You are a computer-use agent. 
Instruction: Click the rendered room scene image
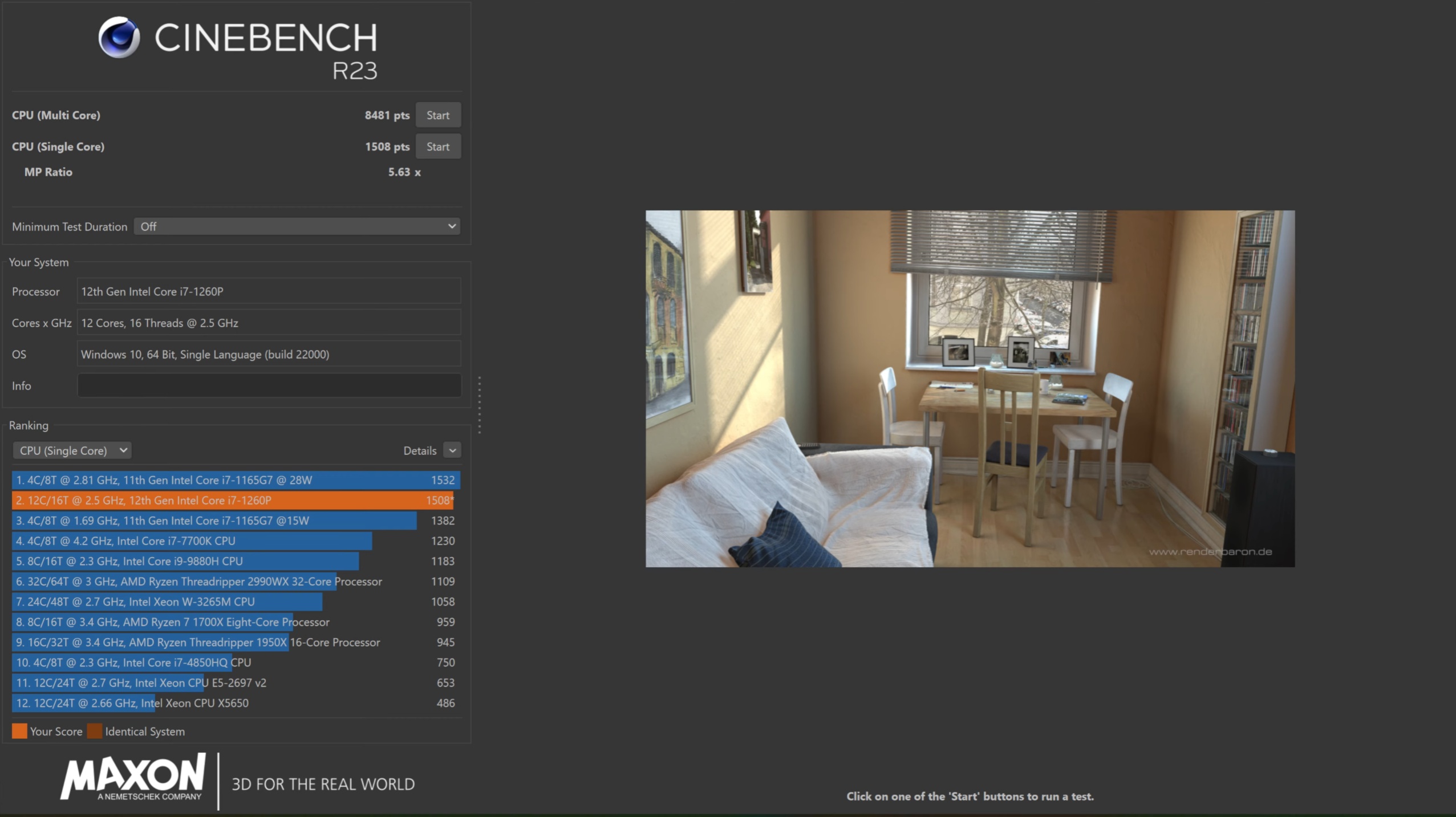tap(970, 388)
